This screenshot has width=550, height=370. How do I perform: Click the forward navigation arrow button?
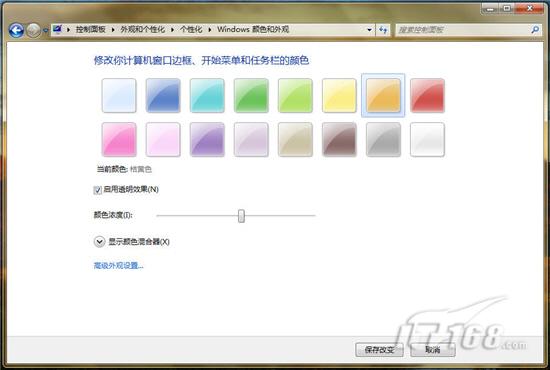pos(34,31)
